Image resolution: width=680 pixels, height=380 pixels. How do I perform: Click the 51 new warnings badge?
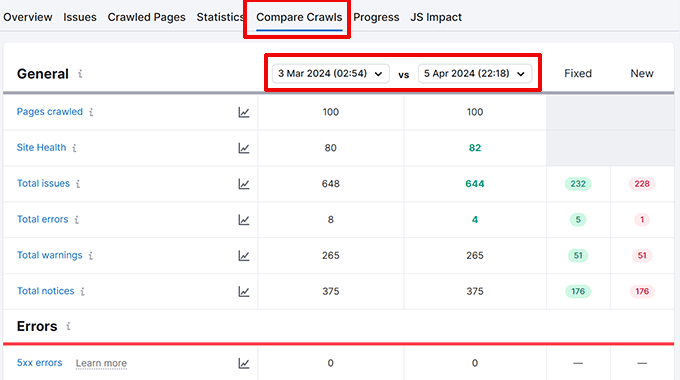coord(642,256)
